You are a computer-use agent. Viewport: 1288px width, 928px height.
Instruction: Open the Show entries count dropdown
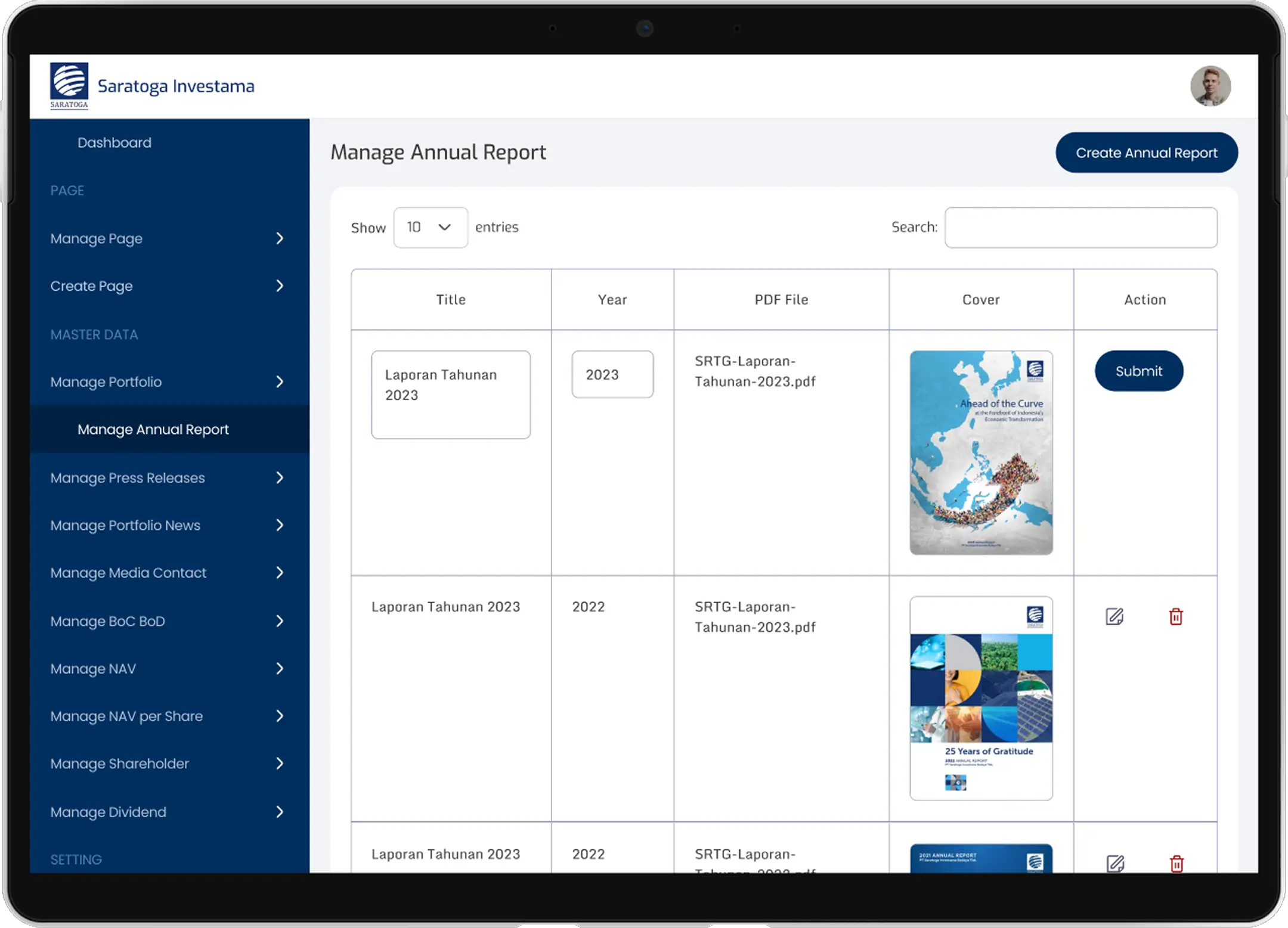point(430,228)
